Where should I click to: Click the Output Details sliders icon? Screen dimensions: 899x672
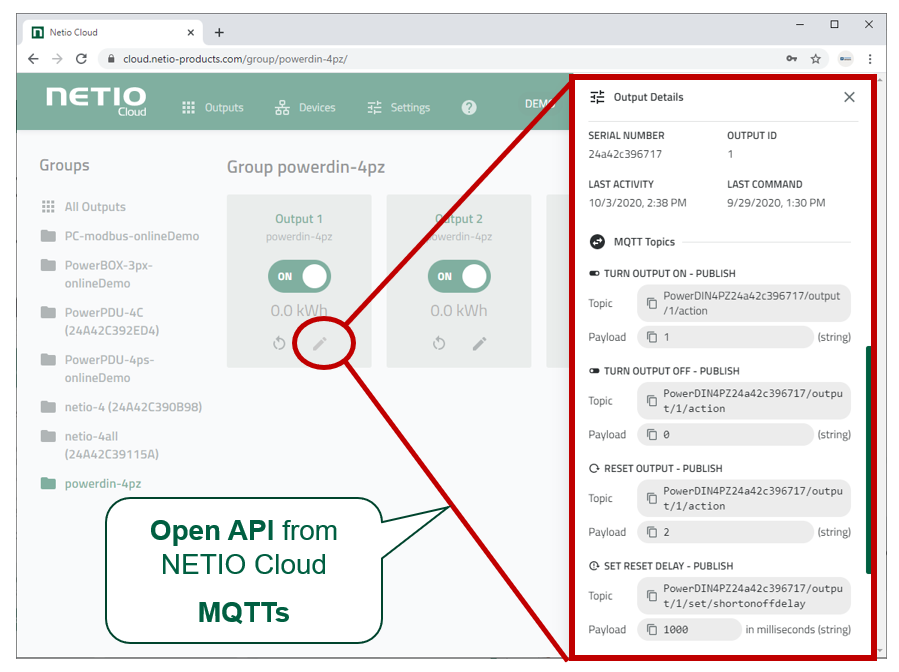[597, 97]
